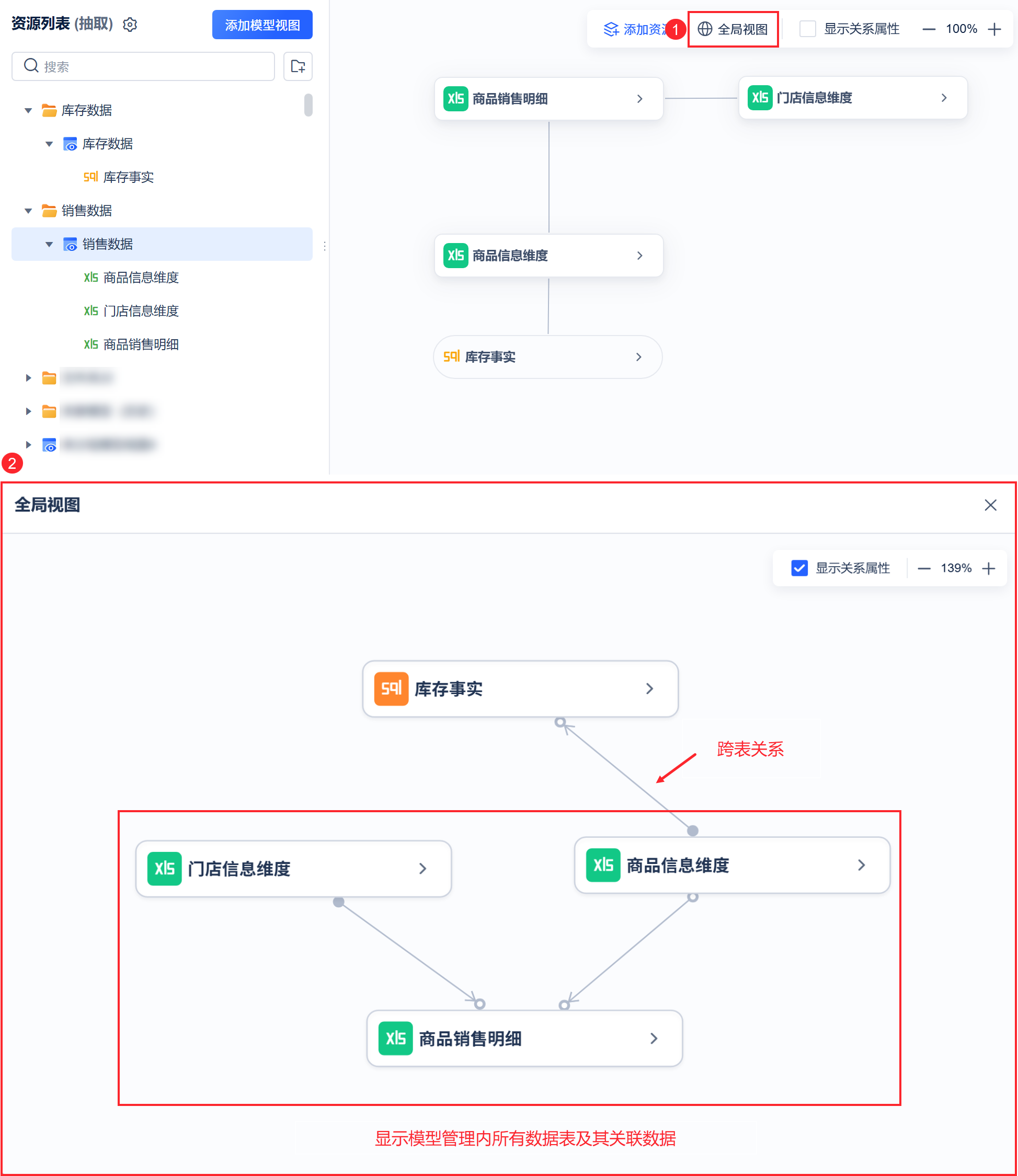Screen dimensions: 1018x1176
Task: Click the 添加模型视图 button
Action: pyautogui.click(x=262, y=25)
